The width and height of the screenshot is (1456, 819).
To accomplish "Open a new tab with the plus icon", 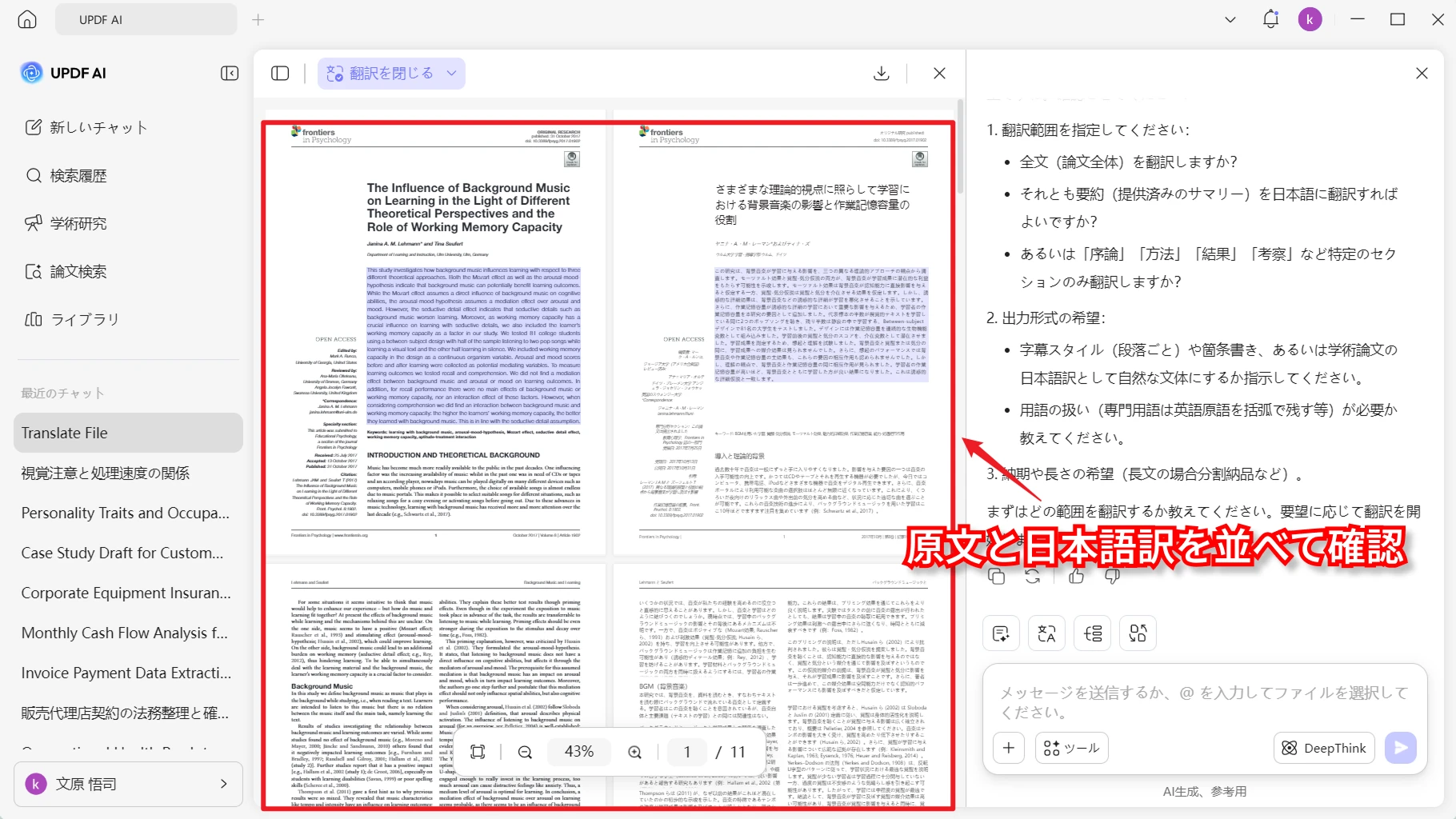I will pos(258,19).
